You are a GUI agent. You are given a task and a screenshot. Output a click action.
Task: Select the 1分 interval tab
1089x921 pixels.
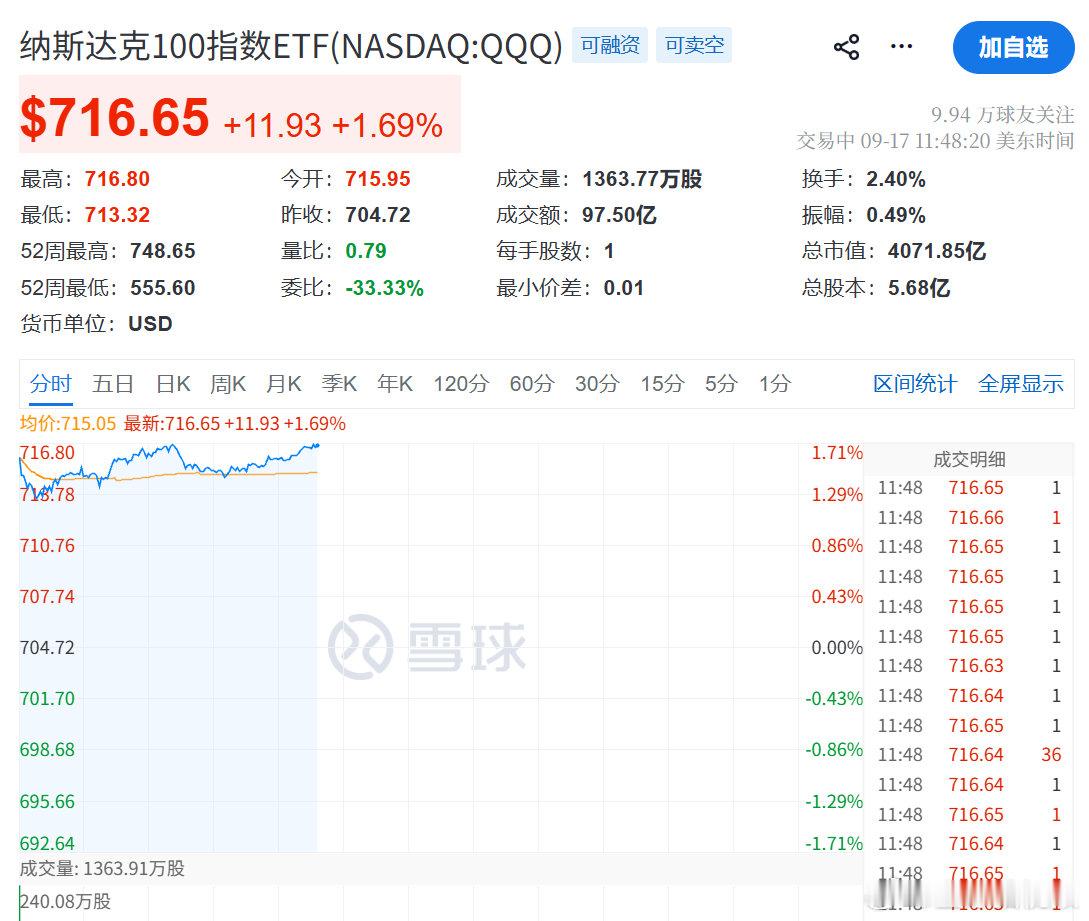775,383
